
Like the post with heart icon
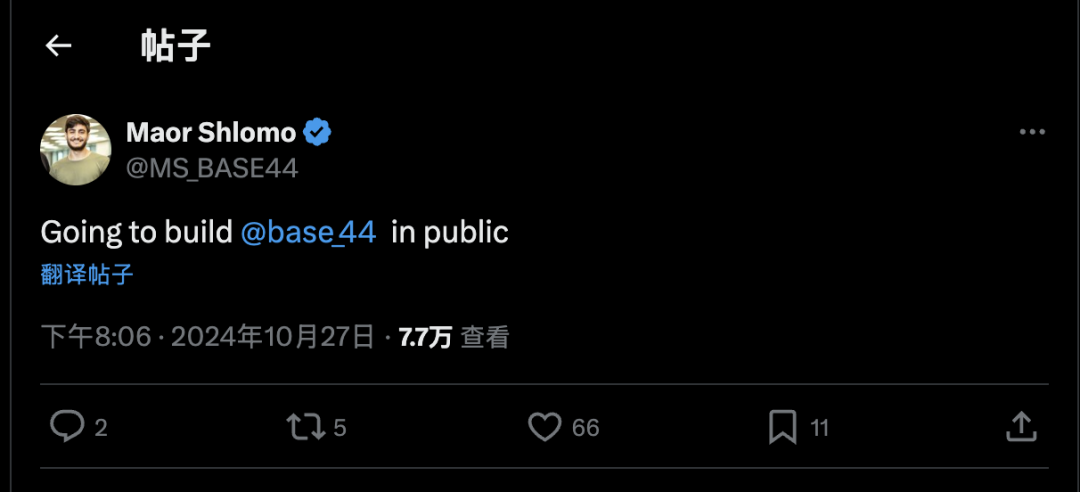pos(545,427)
